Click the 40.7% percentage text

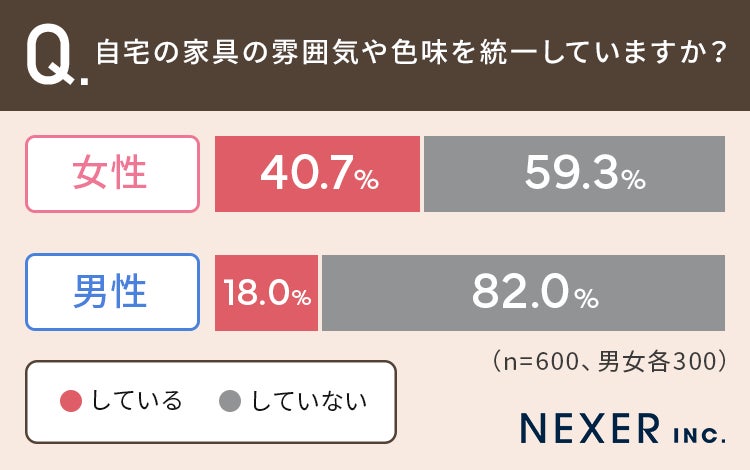click(320, 173)
